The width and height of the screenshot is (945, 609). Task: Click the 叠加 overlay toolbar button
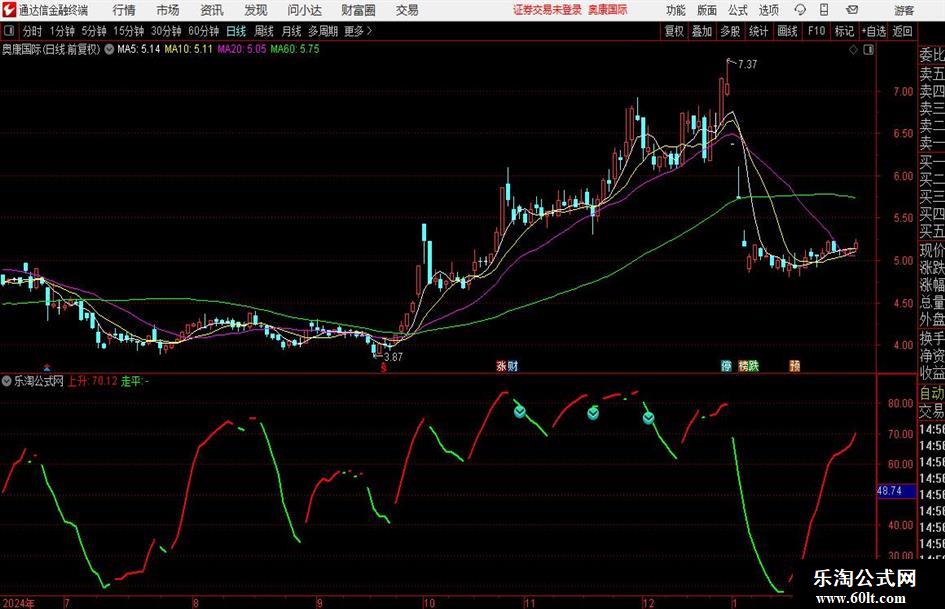pyautogui.click(x=702, y=31)
